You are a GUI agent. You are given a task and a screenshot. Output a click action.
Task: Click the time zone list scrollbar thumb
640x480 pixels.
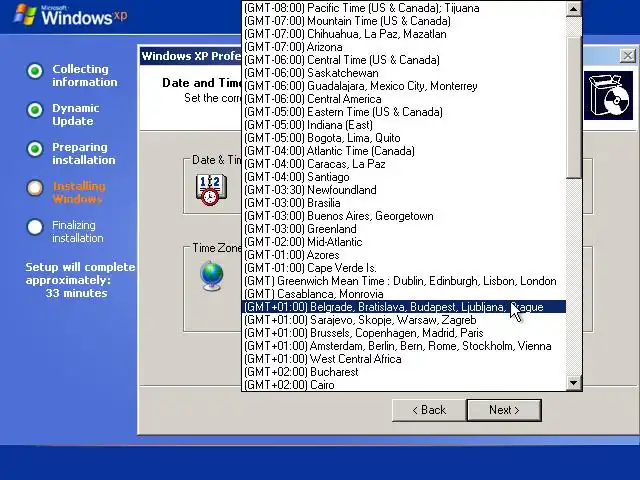(x=573, y=108)
